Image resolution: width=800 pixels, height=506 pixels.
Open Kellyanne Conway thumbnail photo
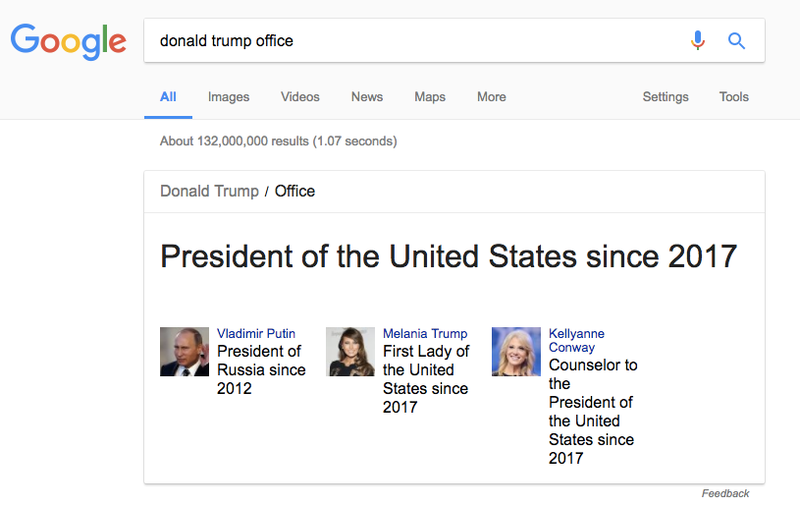click(516, 351)
